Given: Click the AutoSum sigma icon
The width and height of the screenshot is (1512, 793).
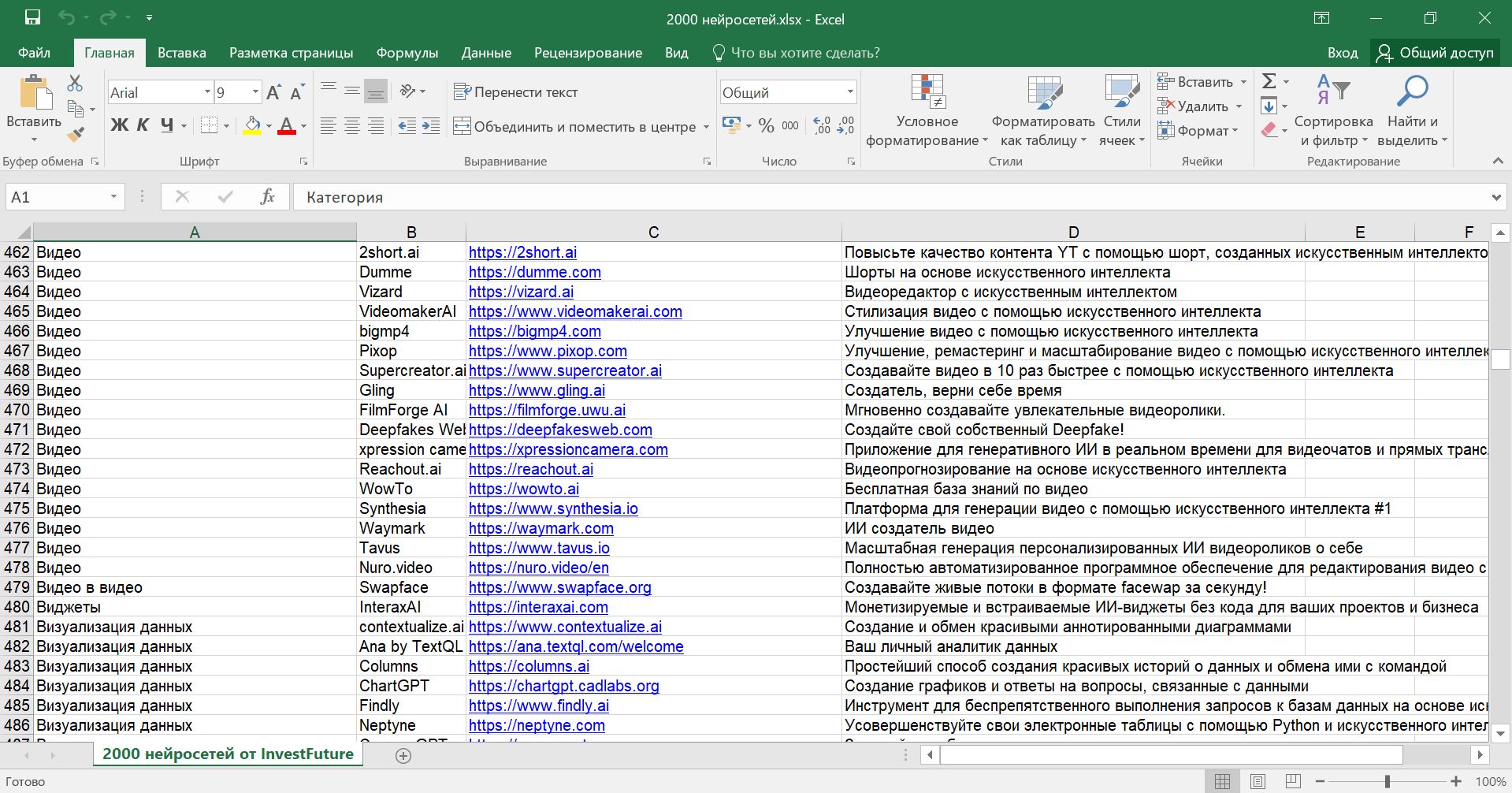Looking at the screenshot, I should coord(1269,81).
